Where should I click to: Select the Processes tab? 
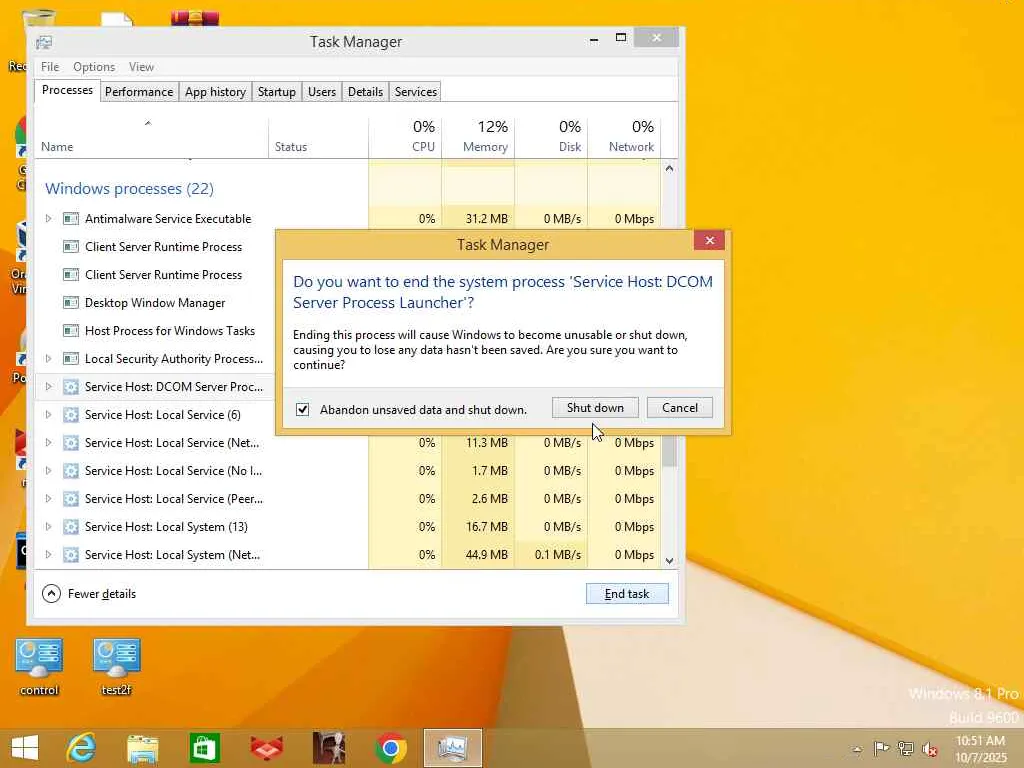(x=67, y=90)
